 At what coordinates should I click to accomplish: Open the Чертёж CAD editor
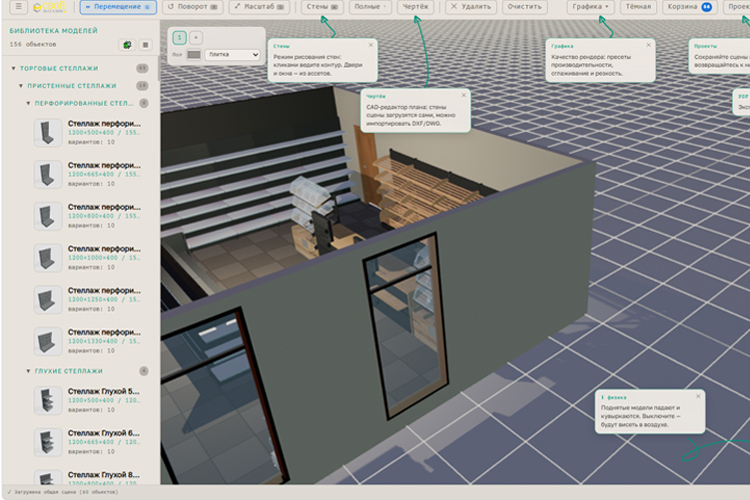(x=415, y=7)
